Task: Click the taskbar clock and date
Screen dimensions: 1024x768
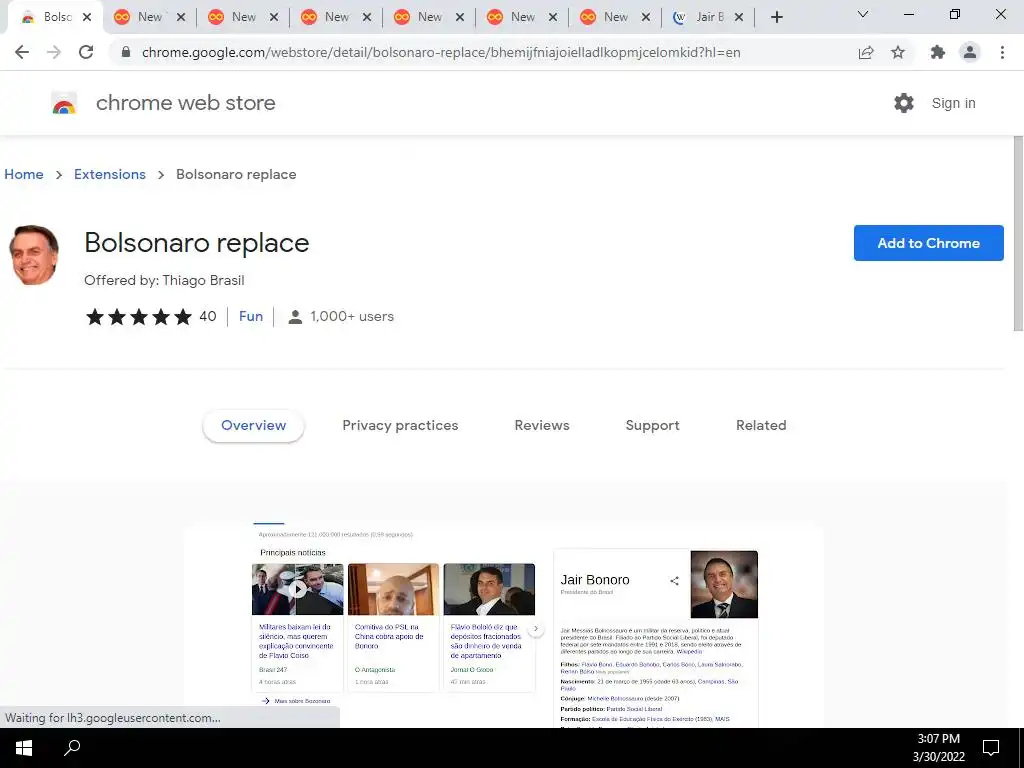Action: click(938, 748)
